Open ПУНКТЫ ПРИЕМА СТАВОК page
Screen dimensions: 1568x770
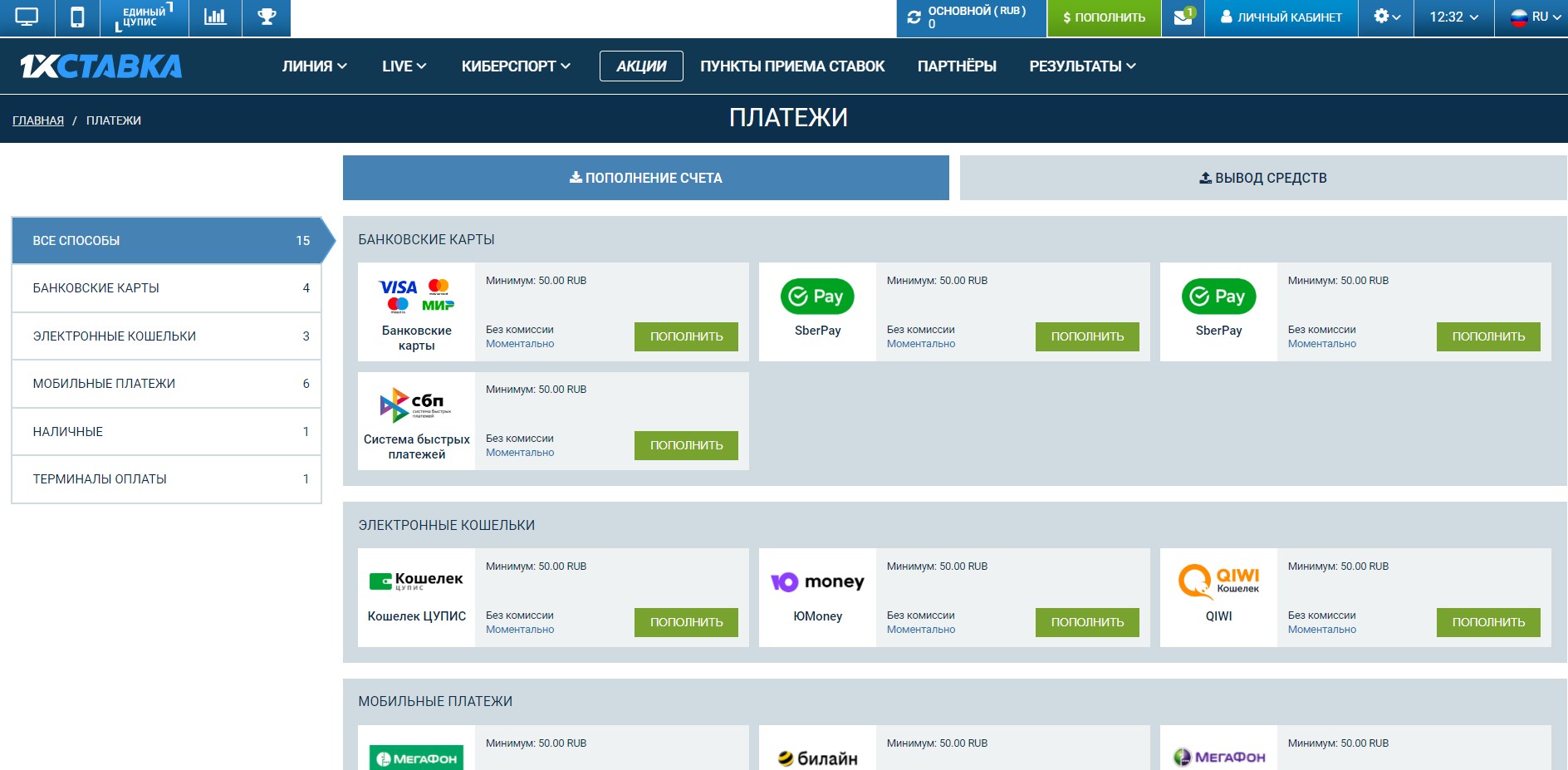(792, 66)
